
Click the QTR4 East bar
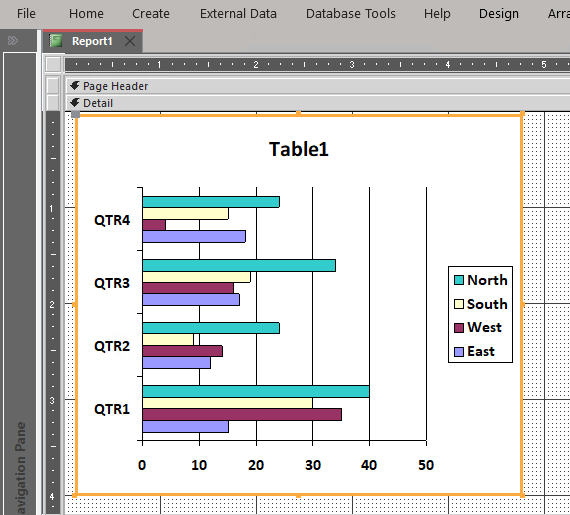click(194, 236)
